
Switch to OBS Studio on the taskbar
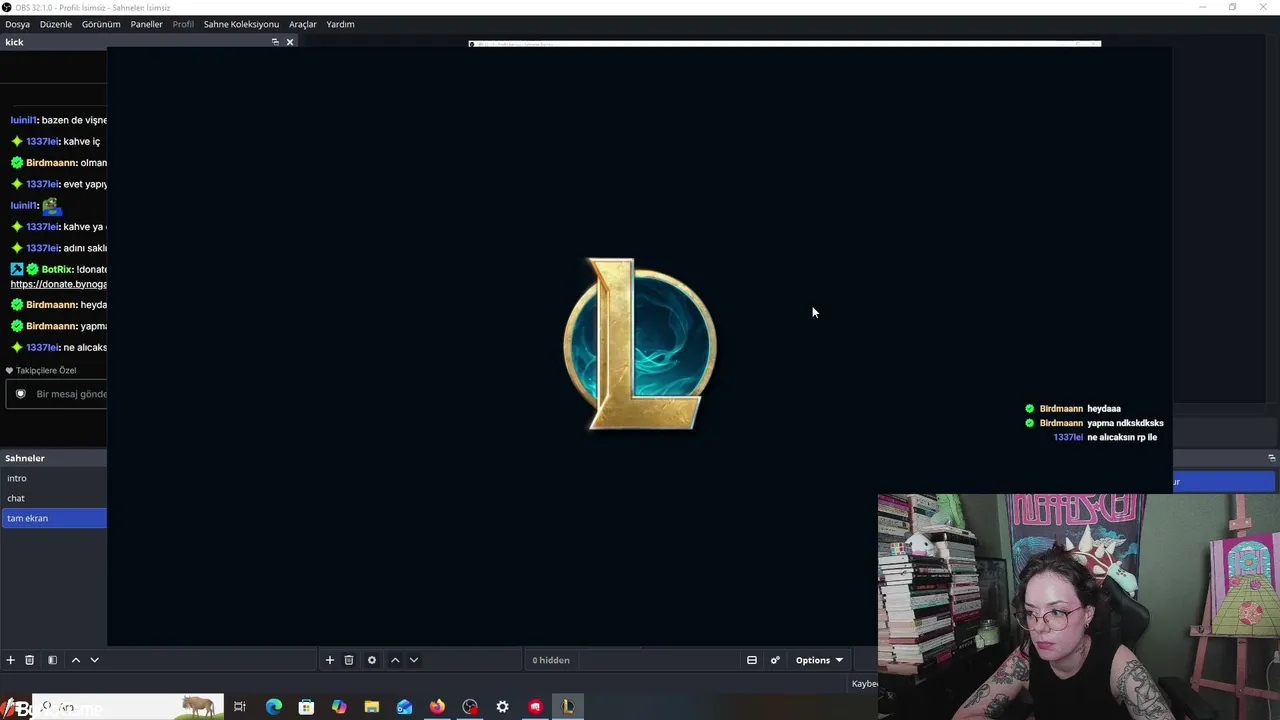click(470, 707)
